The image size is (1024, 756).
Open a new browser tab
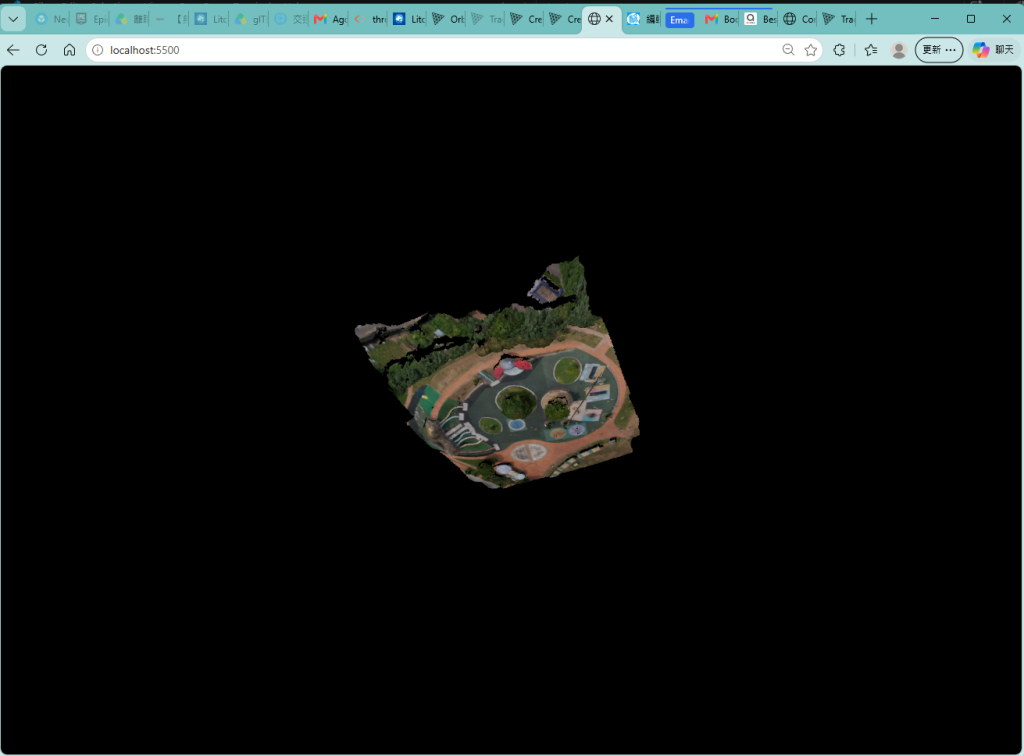[871, 19]
